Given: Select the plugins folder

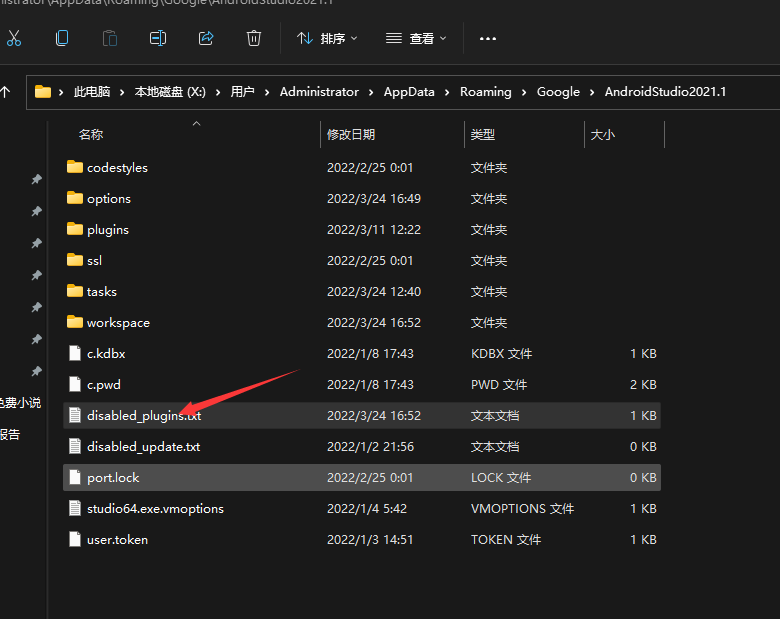Looking at the screenshot, I should point(362,229).
